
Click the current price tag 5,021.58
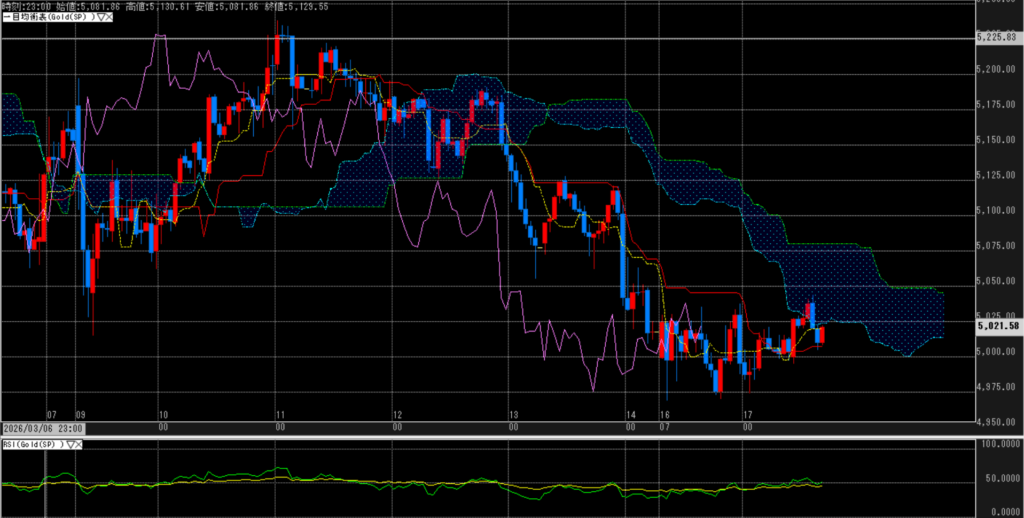(x=997, y=325)
